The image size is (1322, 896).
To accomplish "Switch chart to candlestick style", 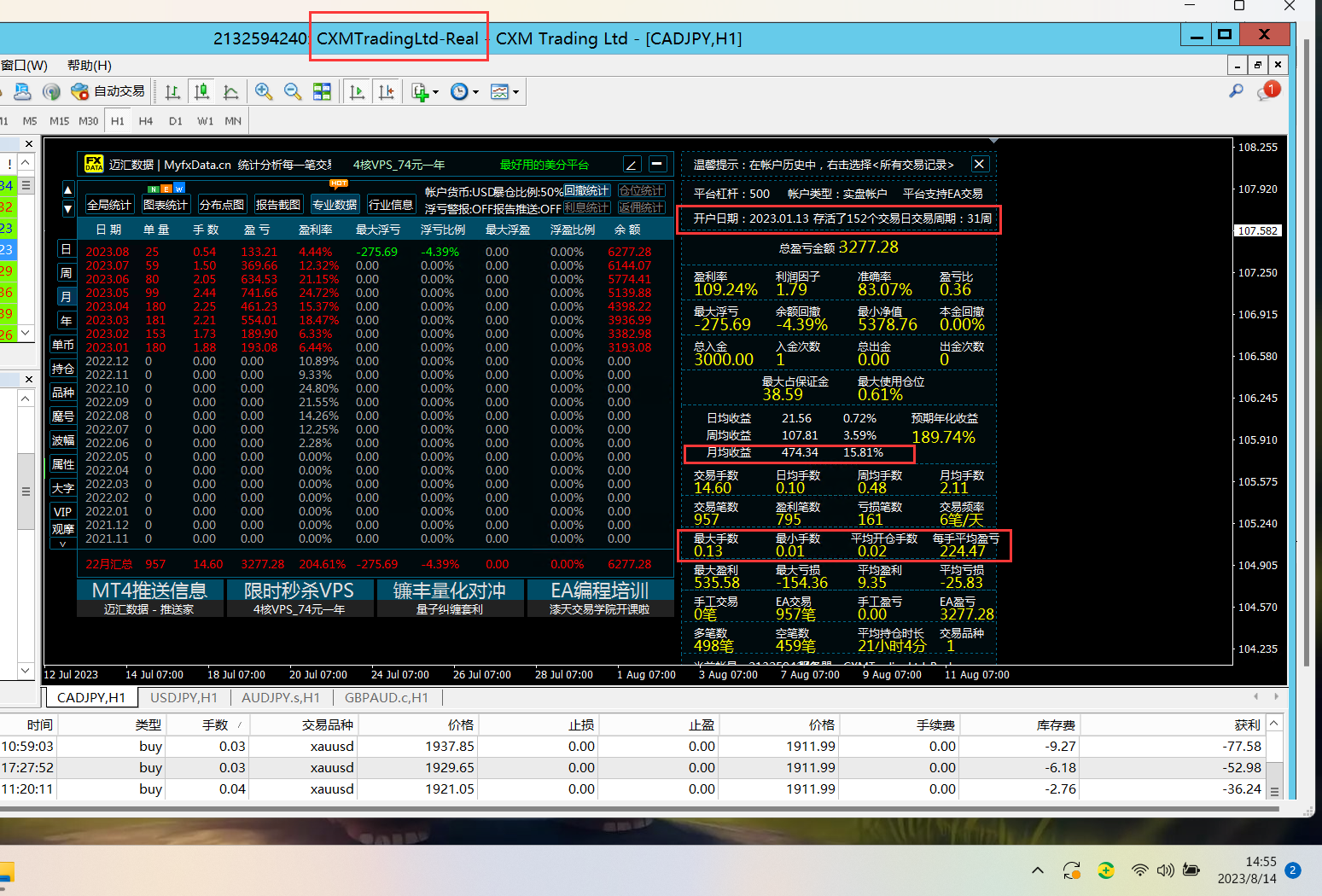I will click(x=202, y=91).
